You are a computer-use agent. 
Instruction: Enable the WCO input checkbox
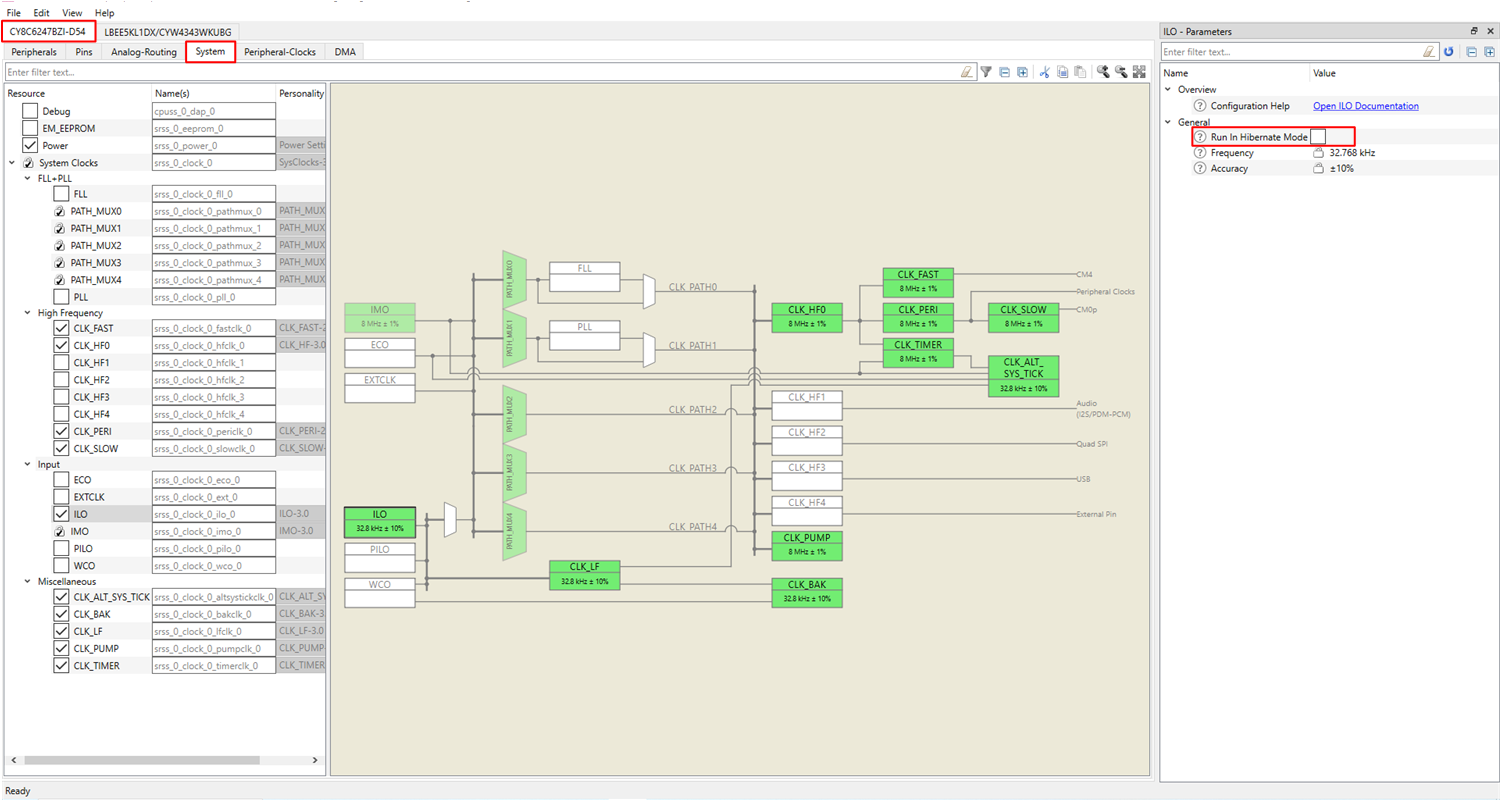tap(61, 565)
